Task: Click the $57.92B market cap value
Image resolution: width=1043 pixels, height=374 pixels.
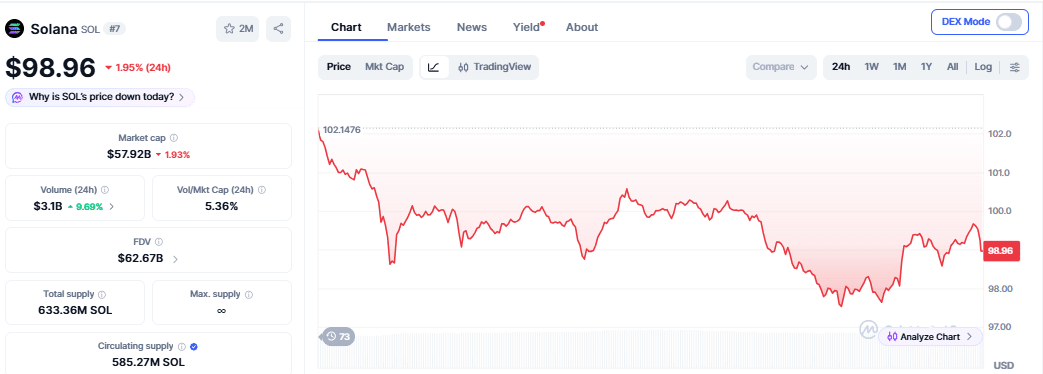Action: point(129,154)
